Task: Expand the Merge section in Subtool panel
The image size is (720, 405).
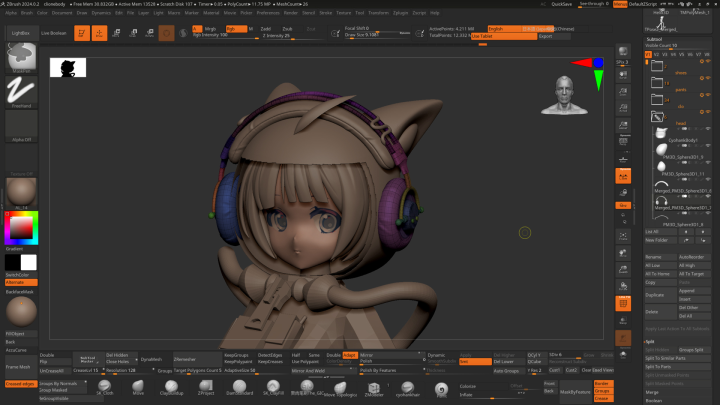Action: pos(652,392)
